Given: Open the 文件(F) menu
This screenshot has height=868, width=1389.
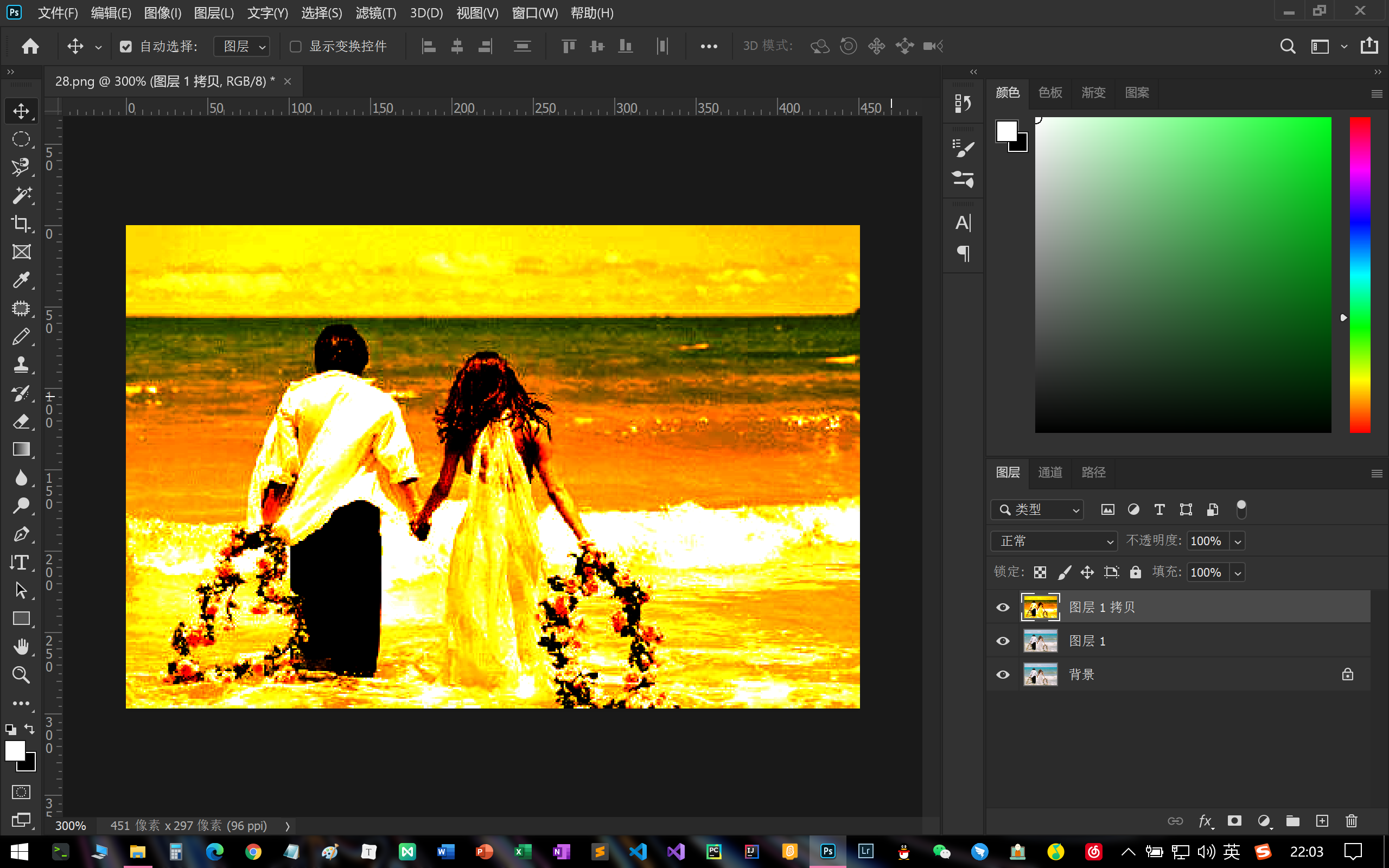Looking at the screenshot, I should coord(58,12).
